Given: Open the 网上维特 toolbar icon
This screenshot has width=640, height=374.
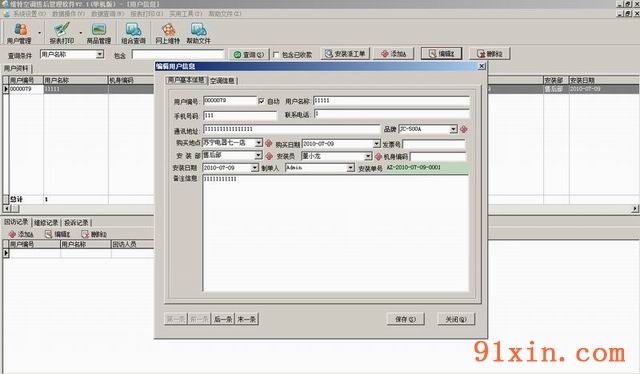Looking at the screenshot, I should click(x=168, y=33).
